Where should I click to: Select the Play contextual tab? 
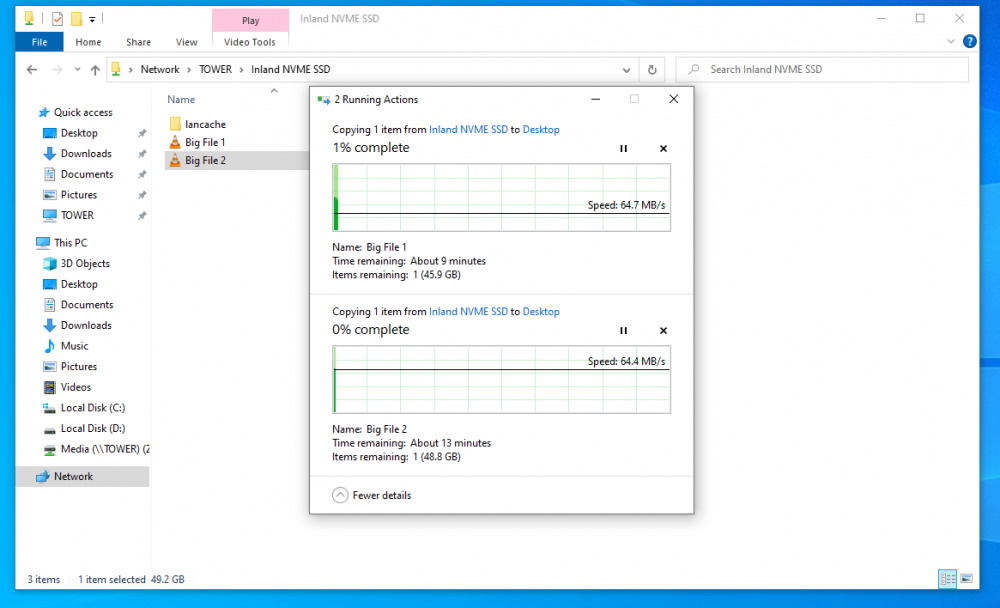click(251, 20)
